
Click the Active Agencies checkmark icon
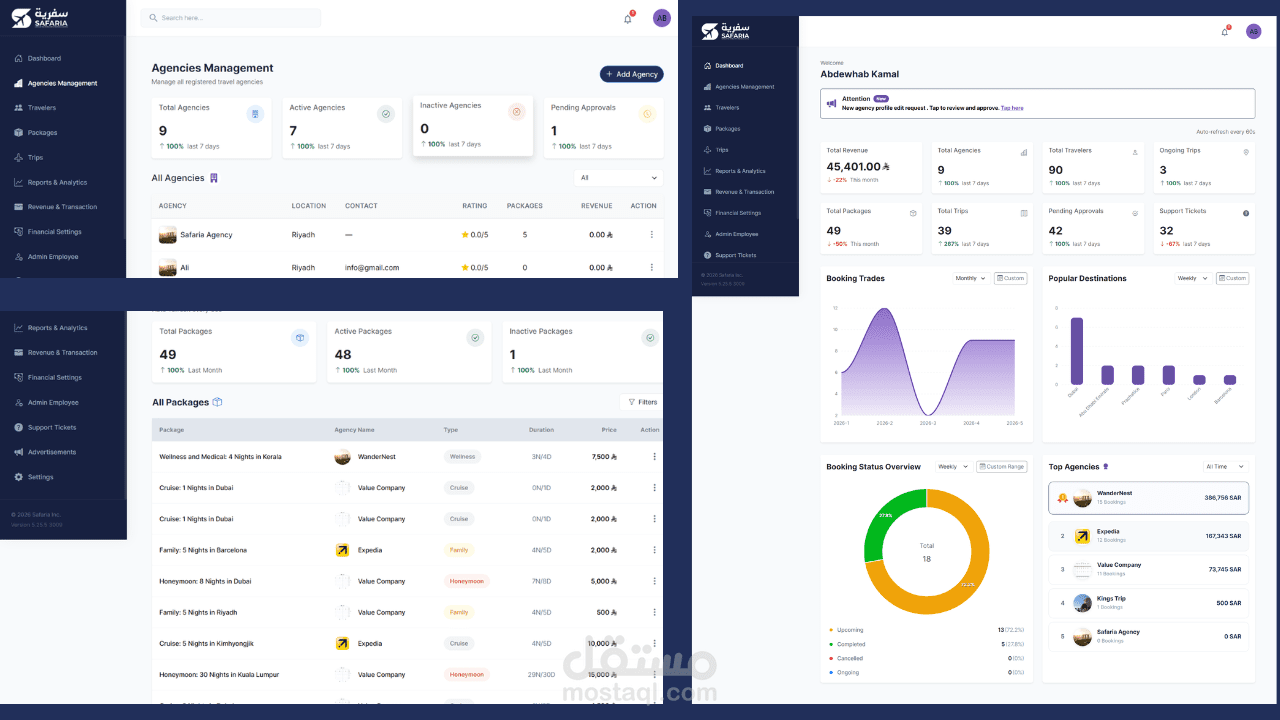pos(386,114)
